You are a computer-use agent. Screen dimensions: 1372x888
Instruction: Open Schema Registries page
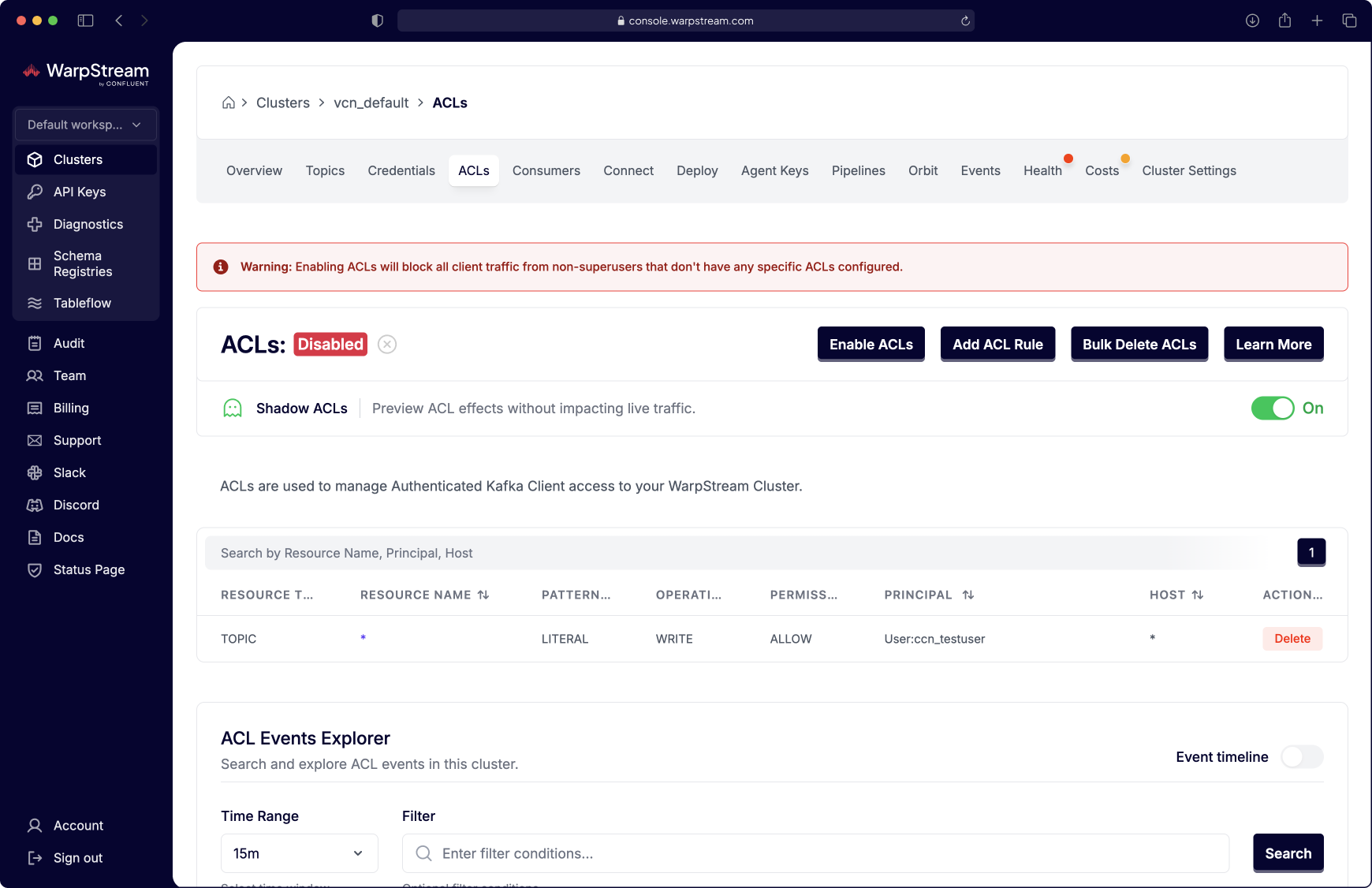tap(86, 263)
